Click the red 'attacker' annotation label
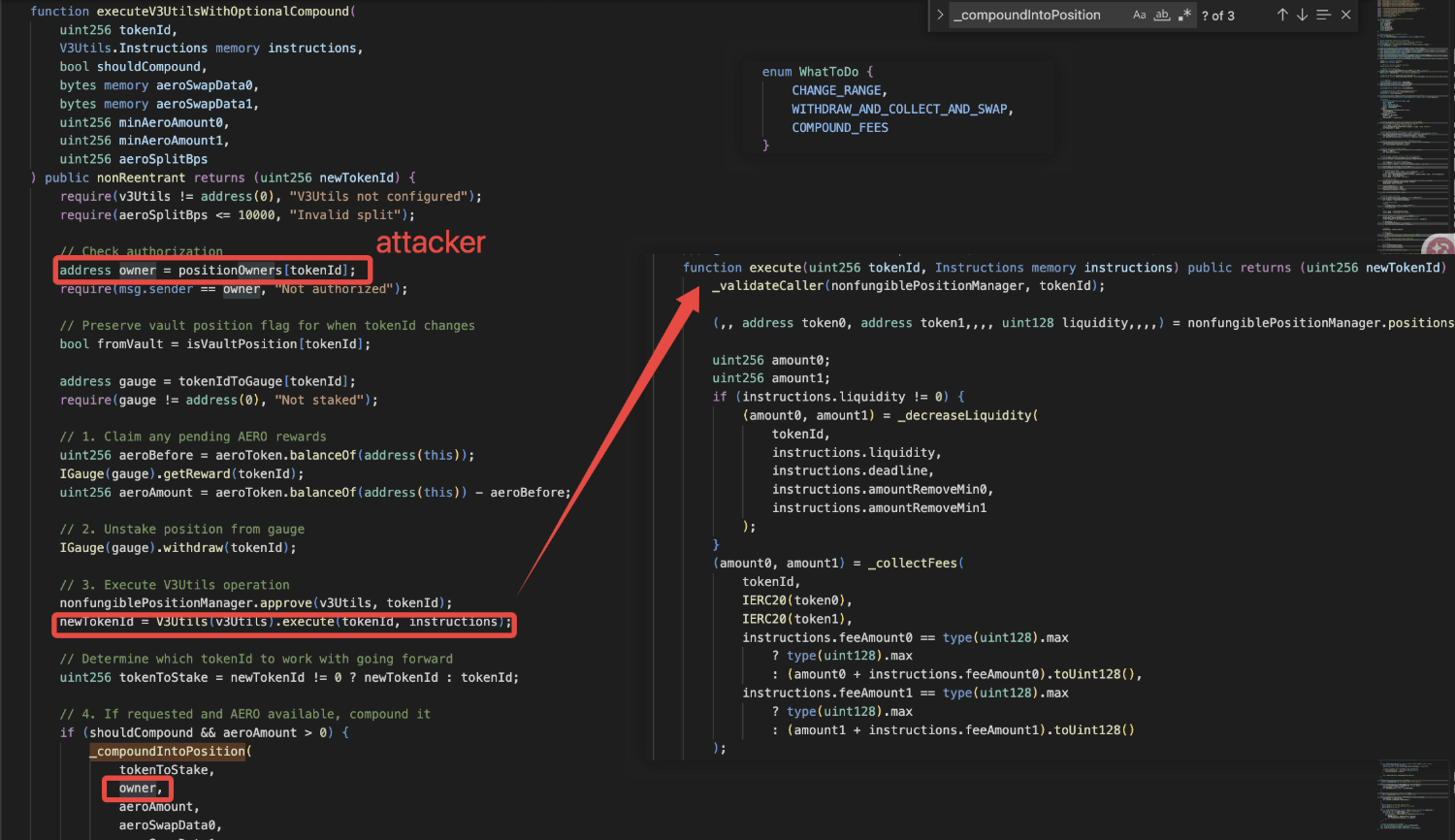Screen dimensions: 1455x840 point(430,242)
